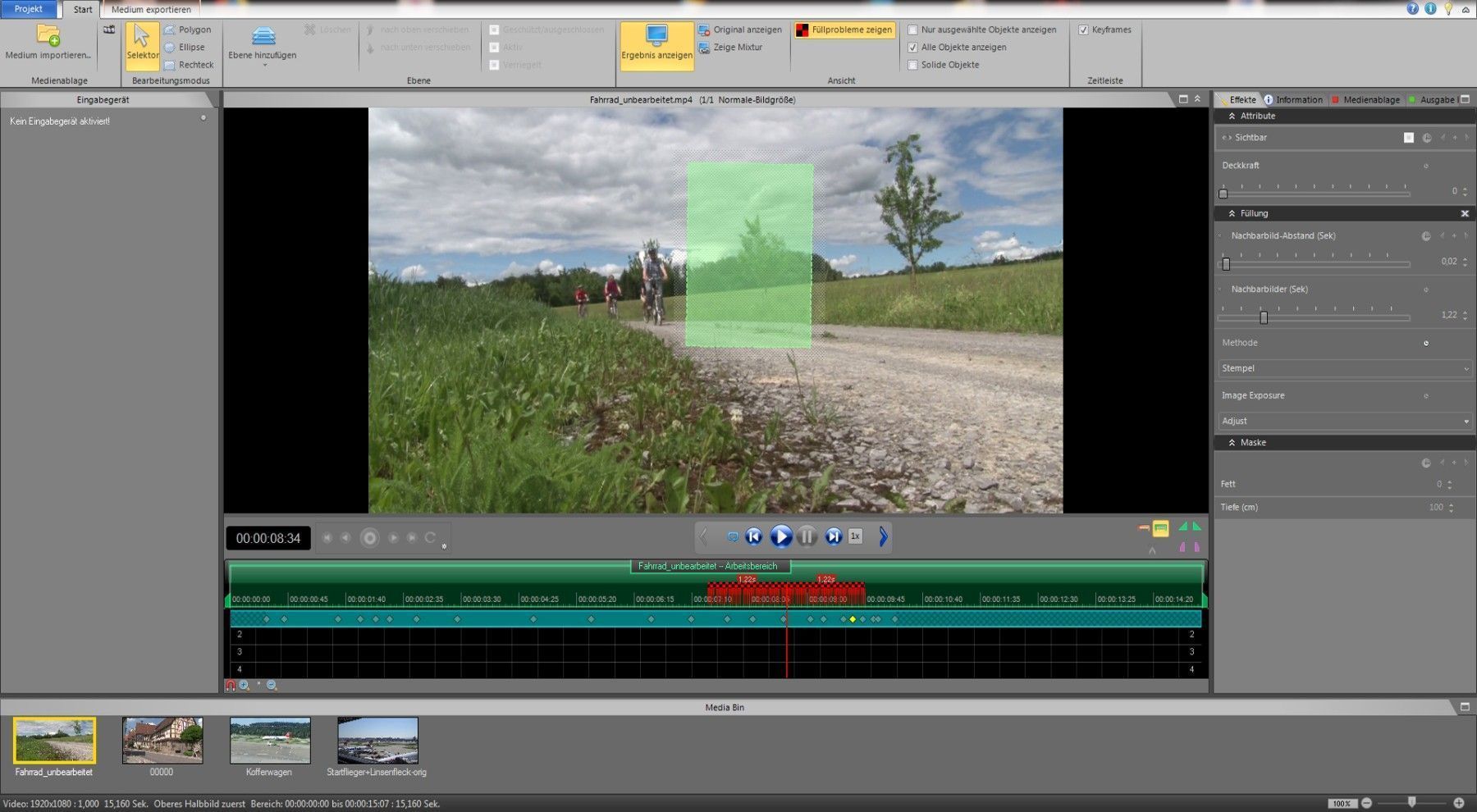Viewport: 1477px width, 812px height.
Task: Click the Medium importieren icon
Action: pos(48,37)
